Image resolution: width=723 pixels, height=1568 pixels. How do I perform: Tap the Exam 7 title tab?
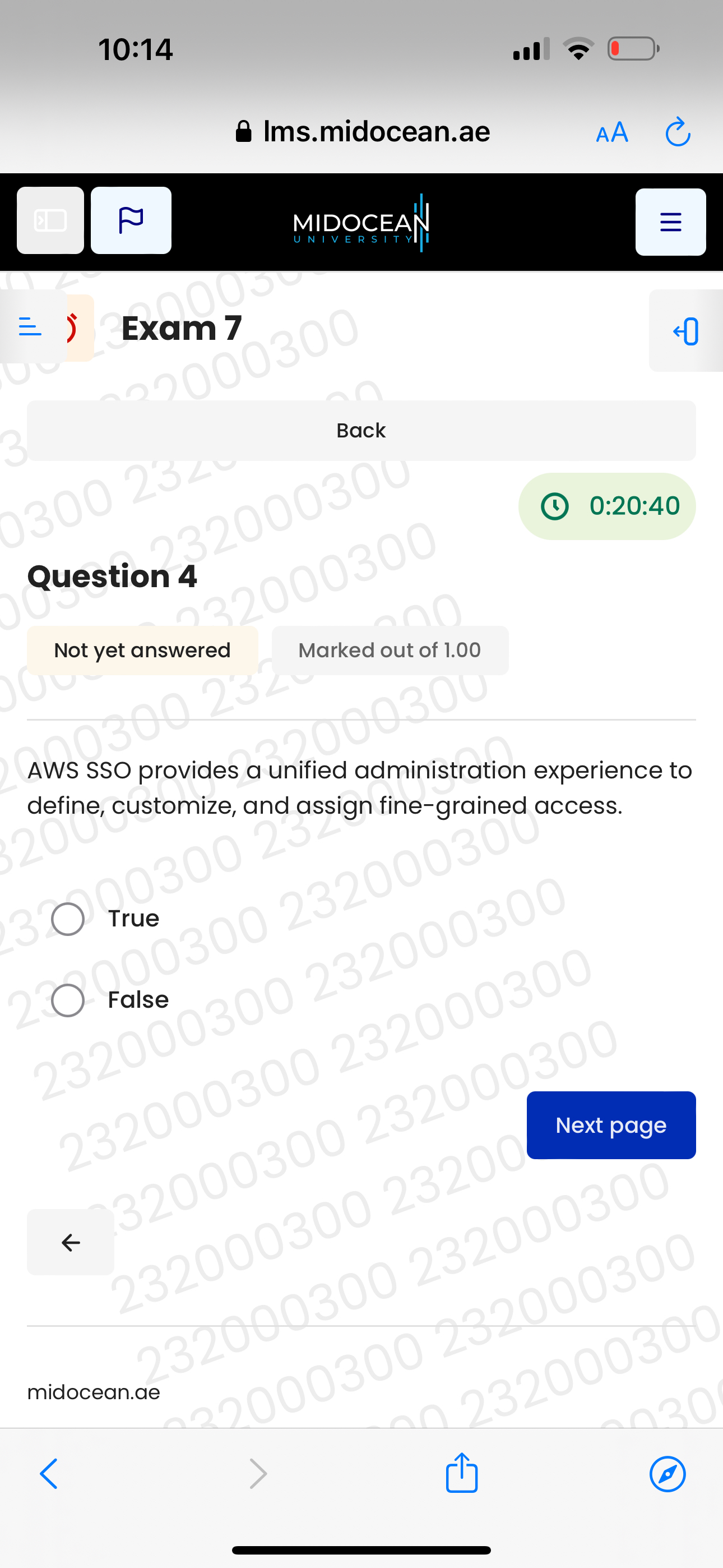point(182,328)
